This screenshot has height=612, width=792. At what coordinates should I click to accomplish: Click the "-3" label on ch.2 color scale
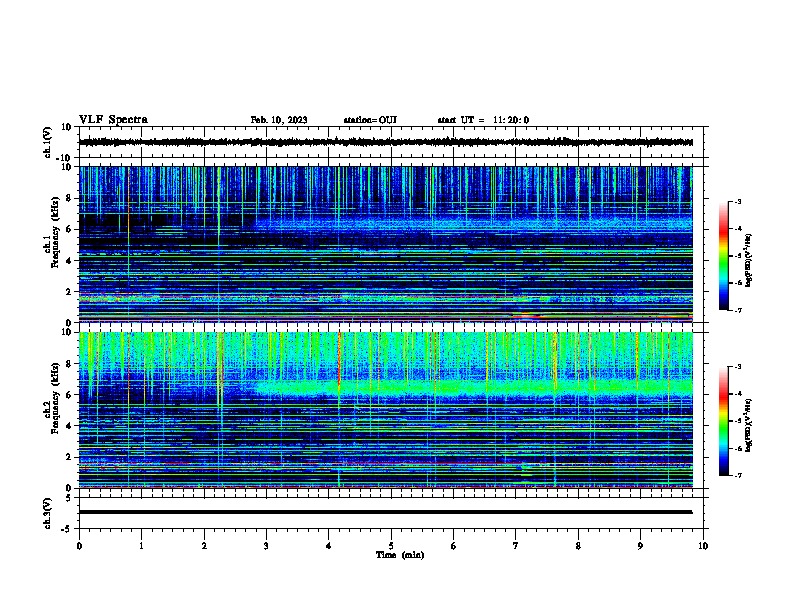[x=738, y=367]
